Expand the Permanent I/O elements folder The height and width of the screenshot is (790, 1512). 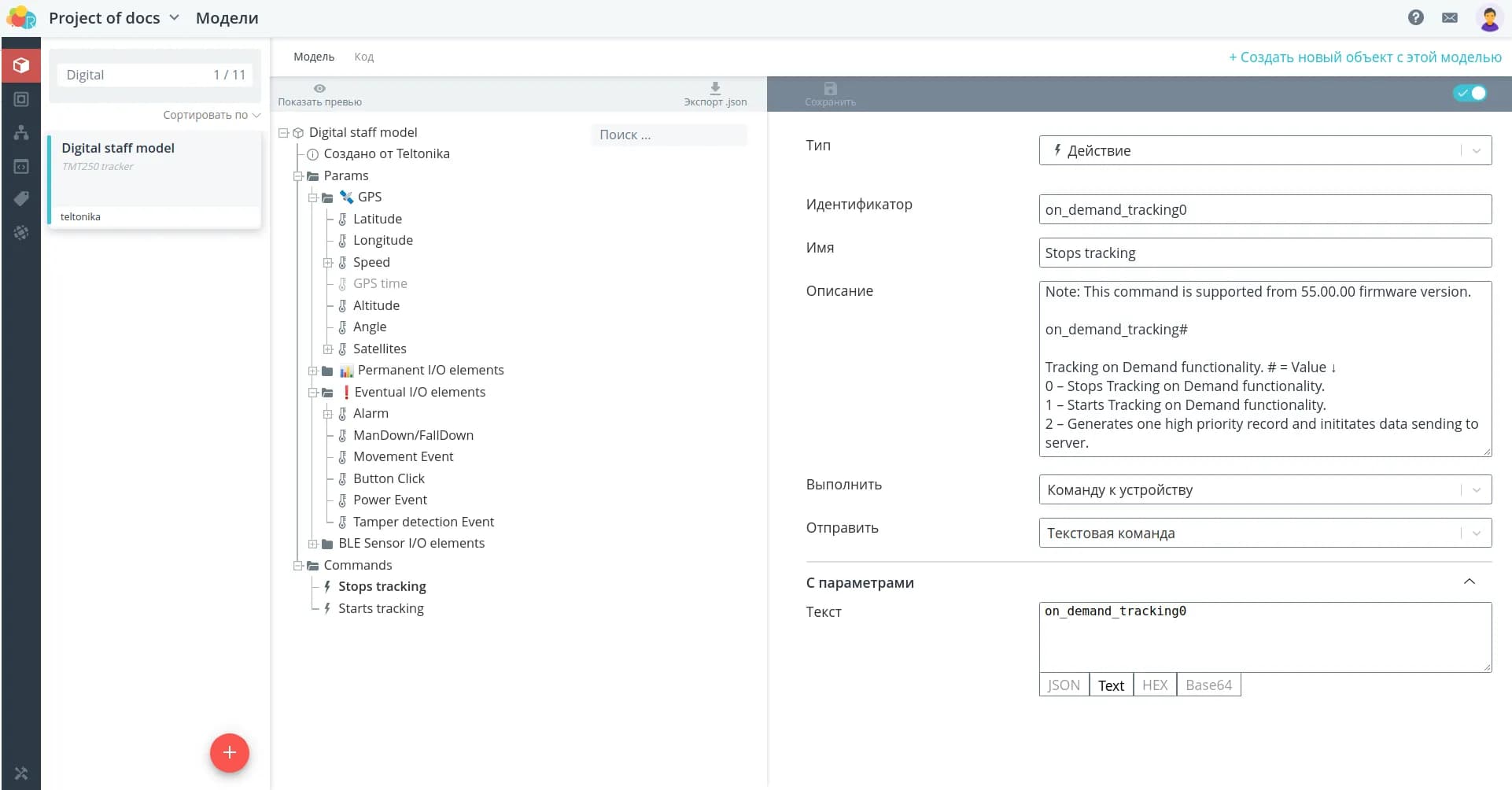coord(313,371)
